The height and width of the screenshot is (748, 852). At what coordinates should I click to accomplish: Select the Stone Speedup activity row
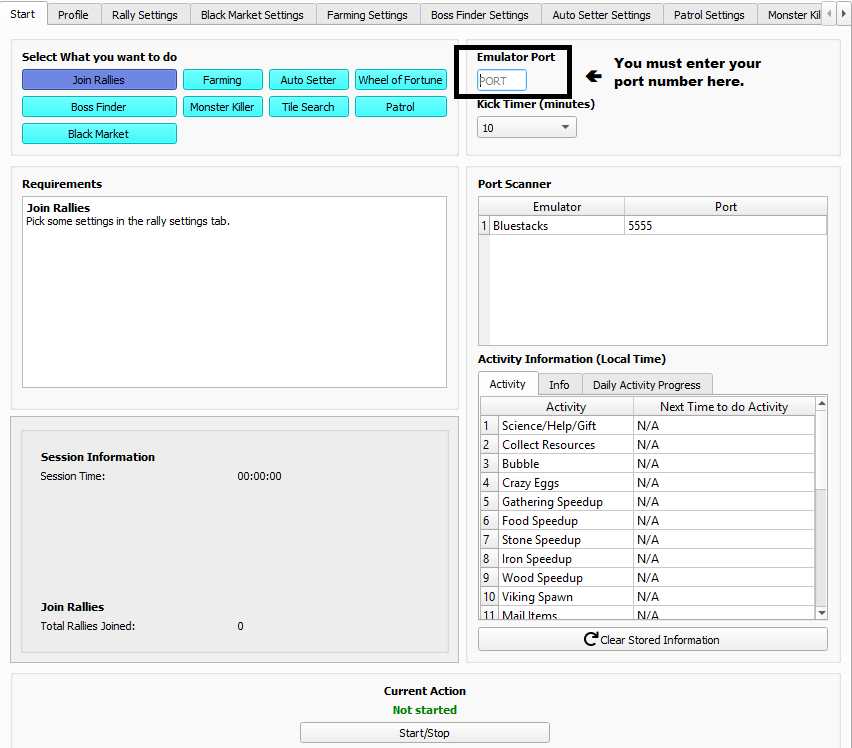[x=648, y=539]
